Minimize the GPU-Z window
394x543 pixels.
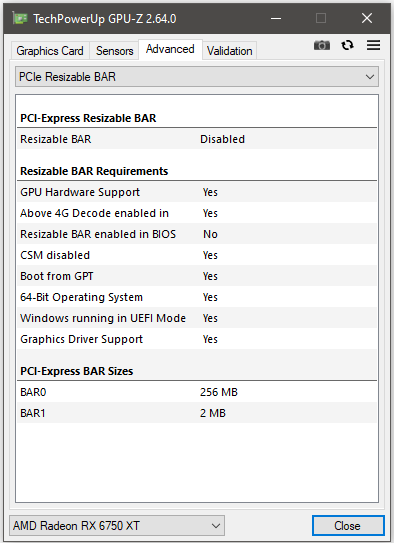(x=276, y=18)
